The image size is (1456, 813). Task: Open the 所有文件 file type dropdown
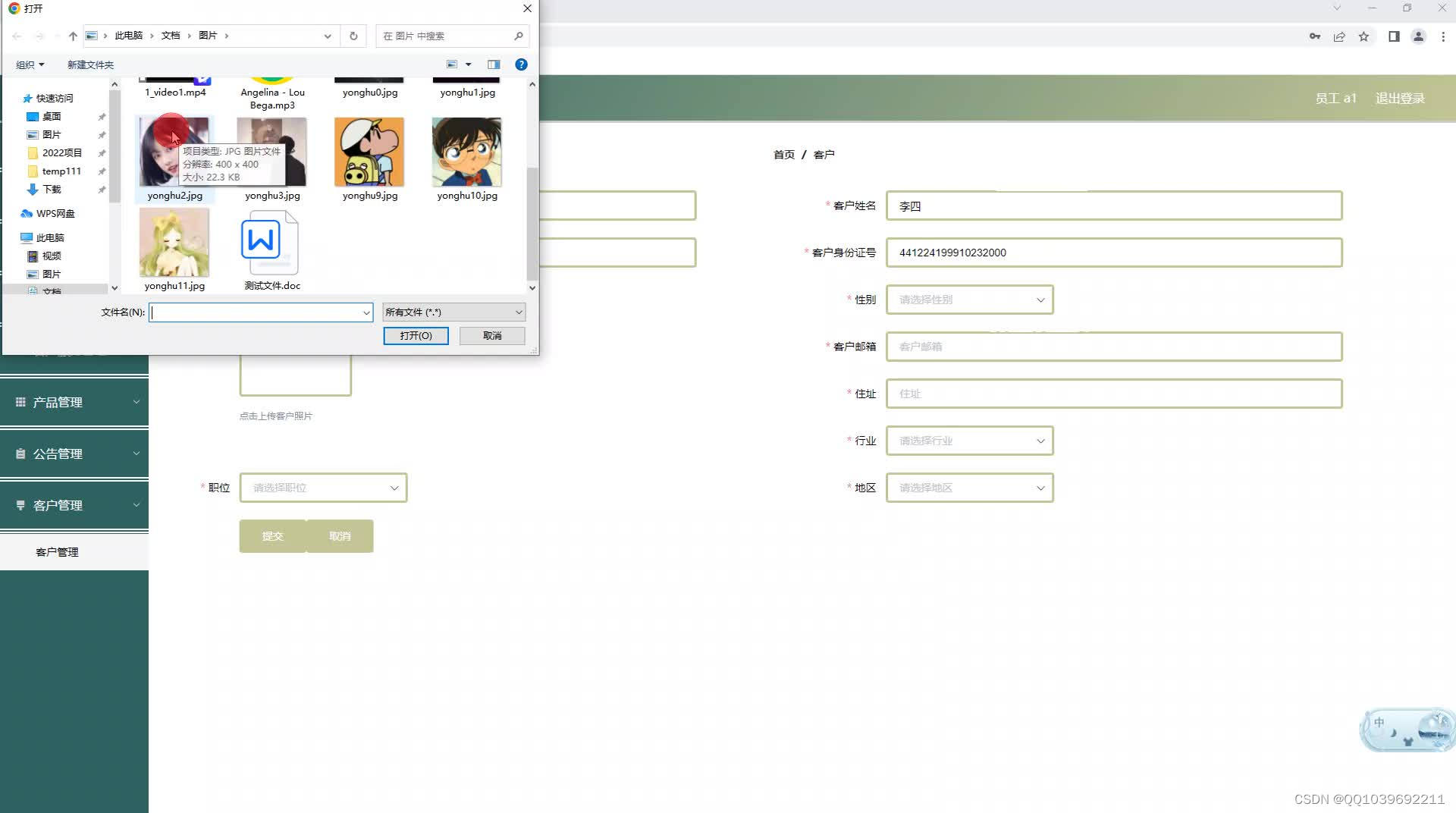coord(453,312)
